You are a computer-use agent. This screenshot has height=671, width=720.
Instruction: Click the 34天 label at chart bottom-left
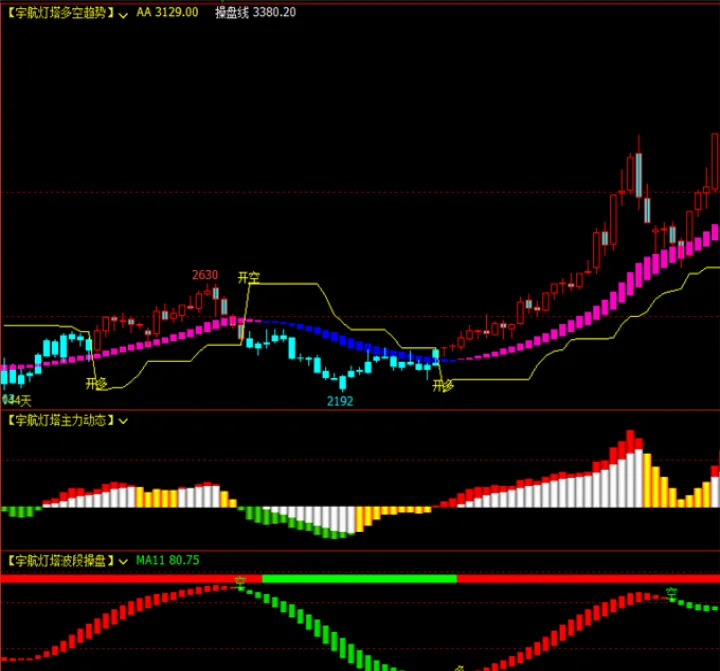tap(17, 400)
